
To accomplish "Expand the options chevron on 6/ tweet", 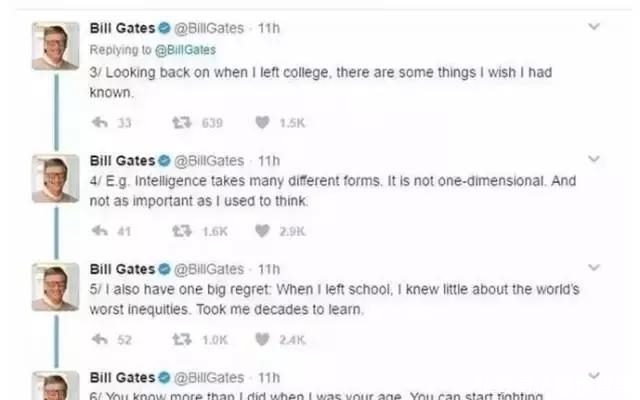I will click(595, 377).
